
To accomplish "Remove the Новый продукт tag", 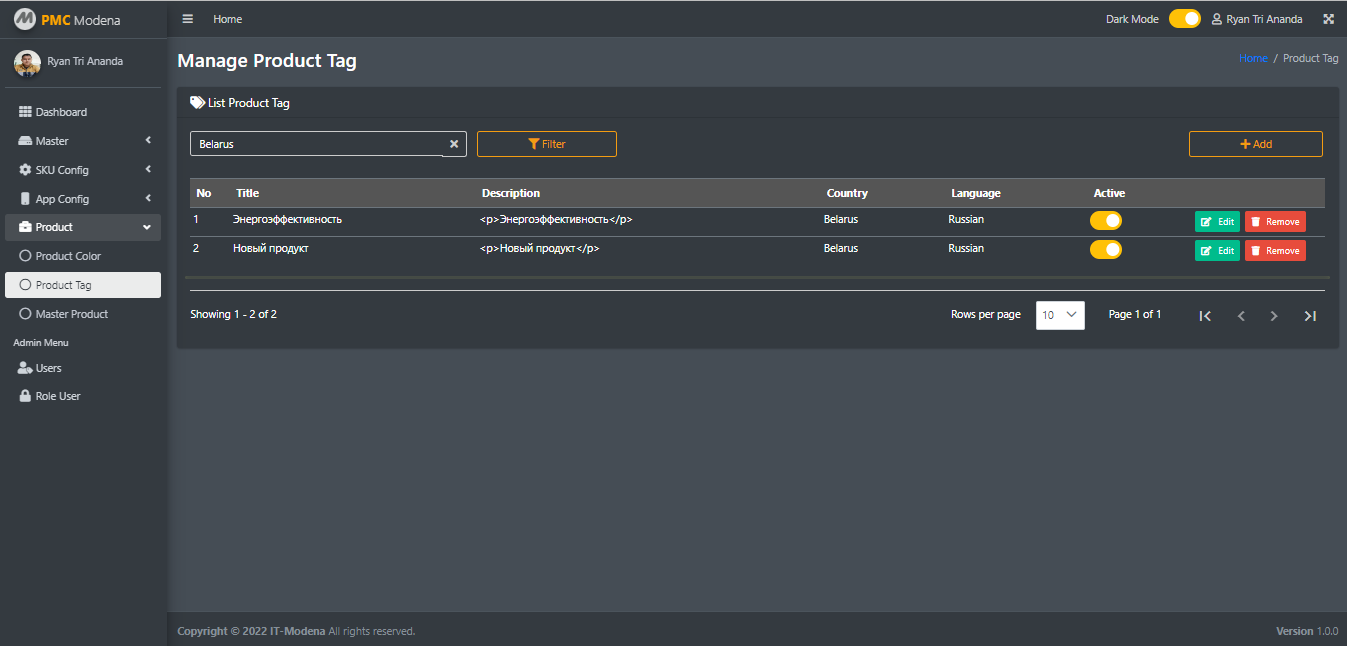I will [x=1275, y=251].
